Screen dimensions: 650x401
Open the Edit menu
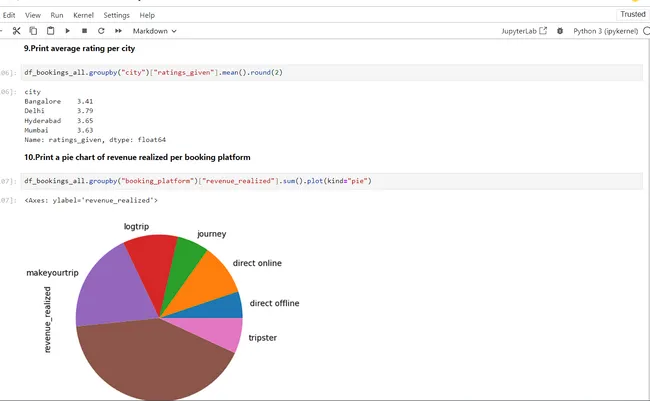pyautogui.click(x=9, y=15)
